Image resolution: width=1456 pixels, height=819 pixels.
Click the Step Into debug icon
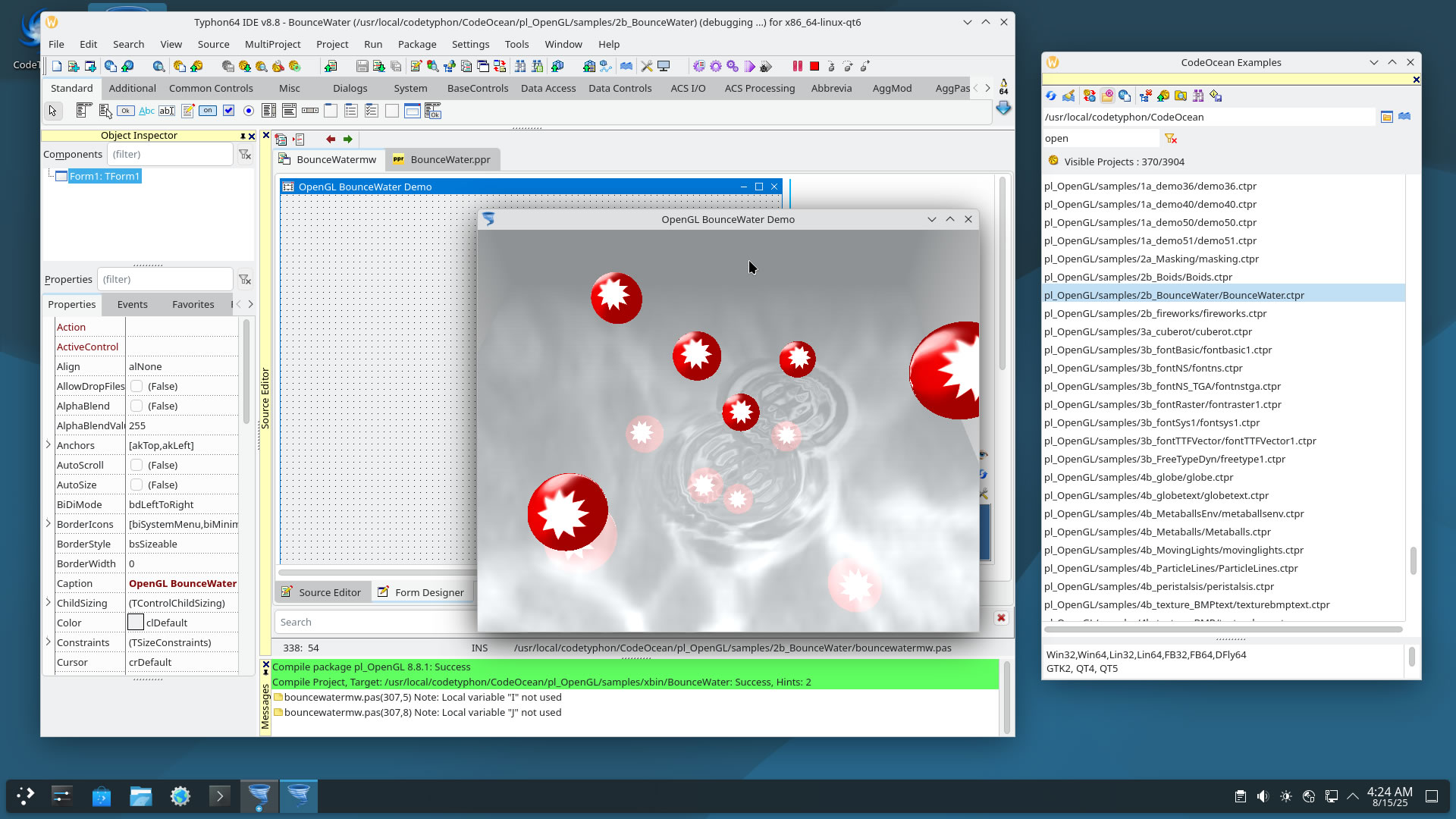pyautogui.click(x=831, y=67)
